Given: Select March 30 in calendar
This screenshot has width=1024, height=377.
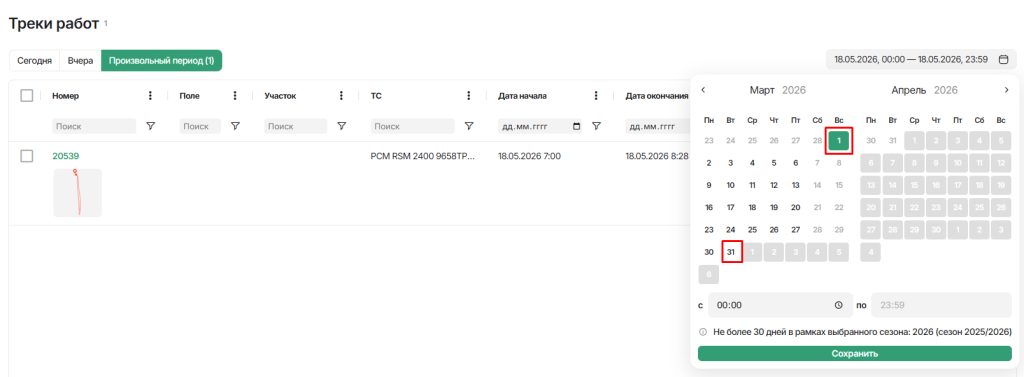Looking at the screenshot, I should point(709,252).
